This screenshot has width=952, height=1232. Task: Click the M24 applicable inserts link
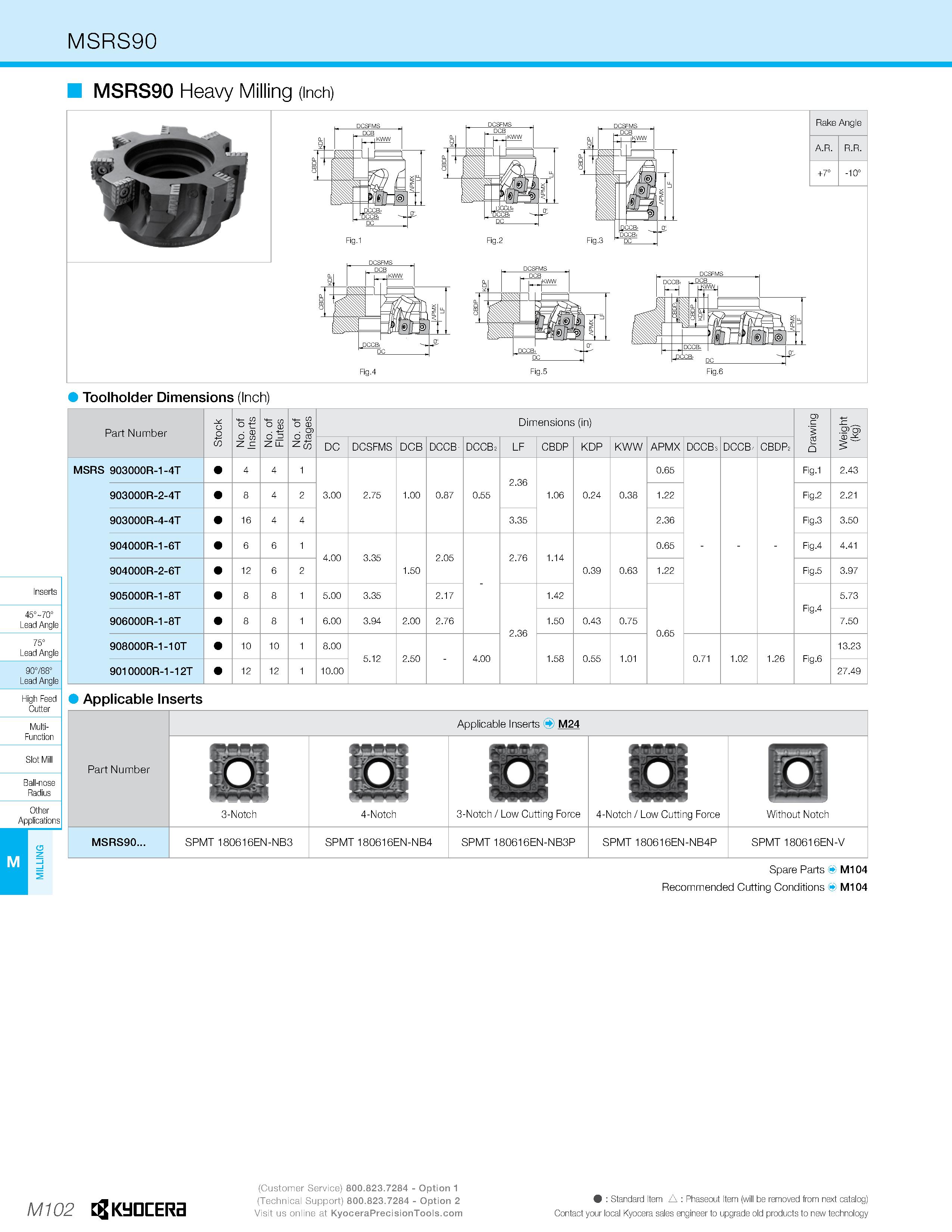(569, 724)
